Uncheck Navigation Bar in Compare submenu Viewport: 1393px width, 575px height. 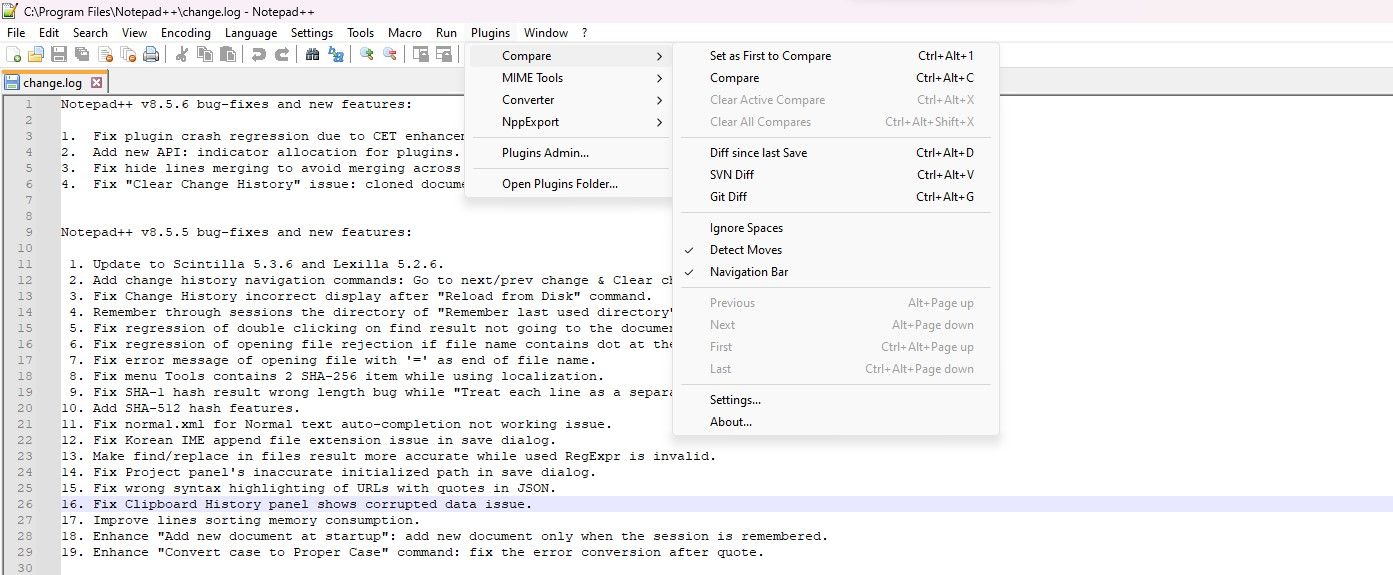pyautogui.click(x=748, y=272)
